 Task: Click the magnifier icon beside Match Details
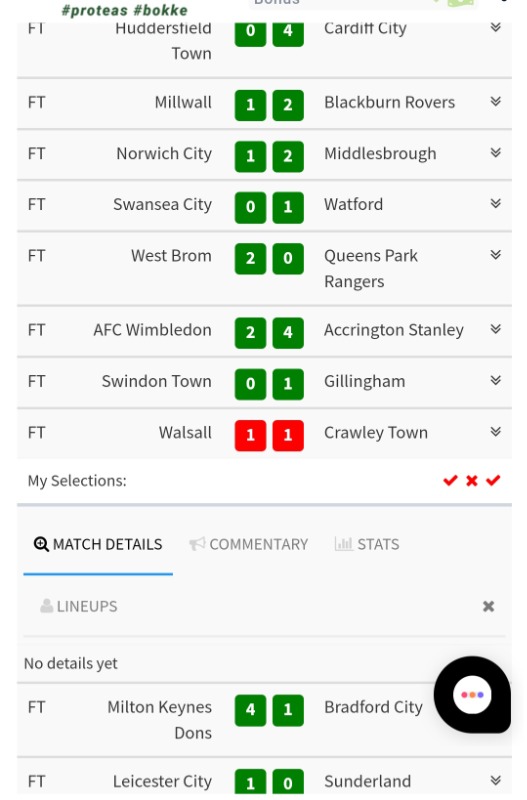click(x=41, y=544)
